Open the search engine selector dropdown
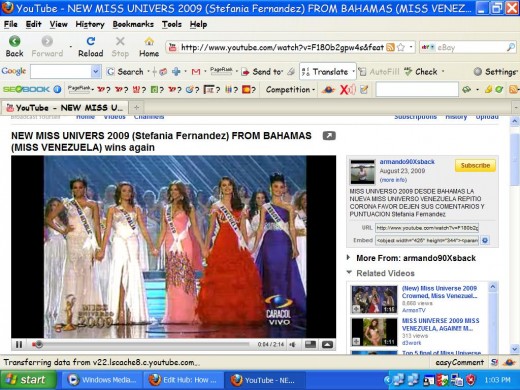The width and height of the screenshot is (520, 390). (428, 47)
